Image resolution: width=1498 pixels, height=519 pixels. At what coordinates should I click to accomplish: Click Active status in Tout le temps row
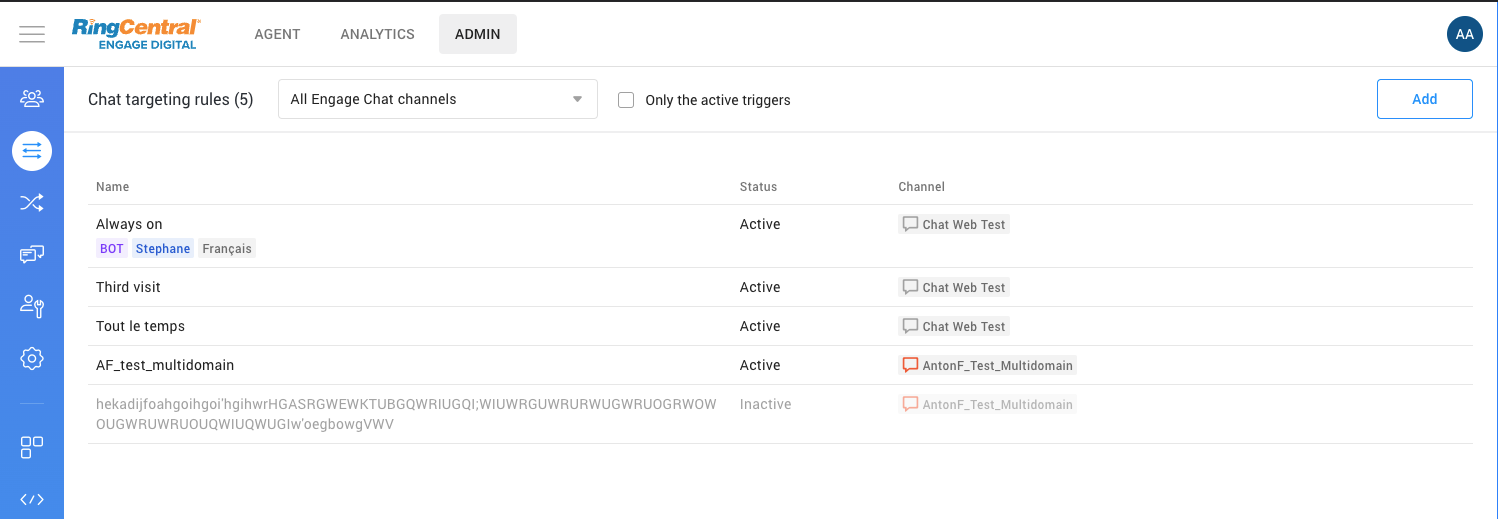(x=760, y=326)
